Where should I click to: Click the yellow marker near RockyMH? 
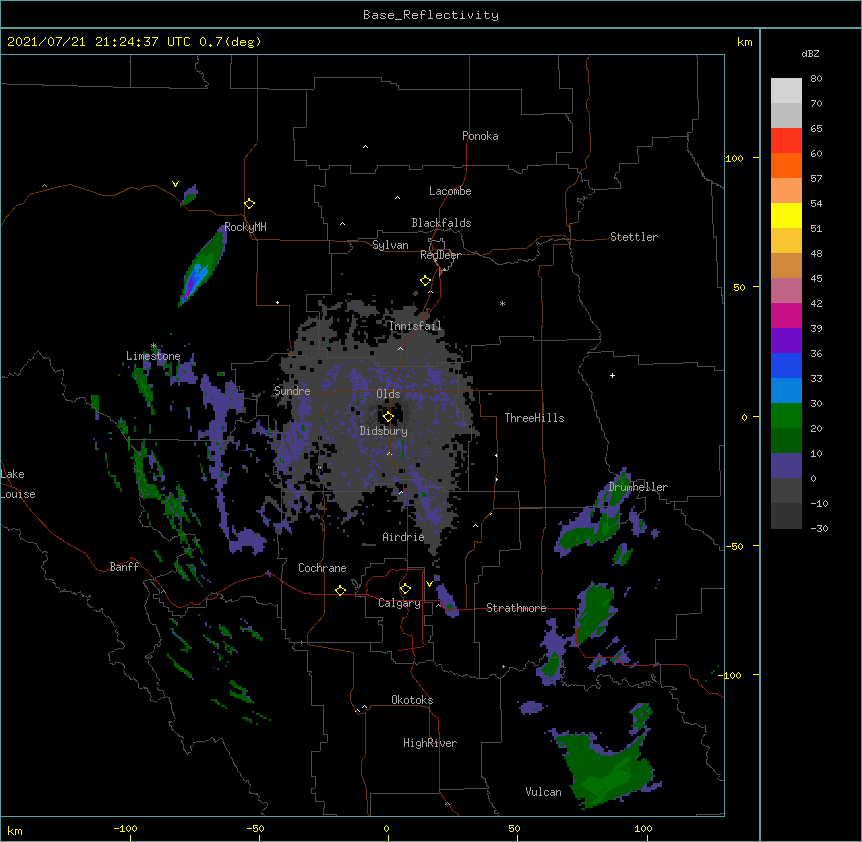pyautogui.click(x=249, y=204)
